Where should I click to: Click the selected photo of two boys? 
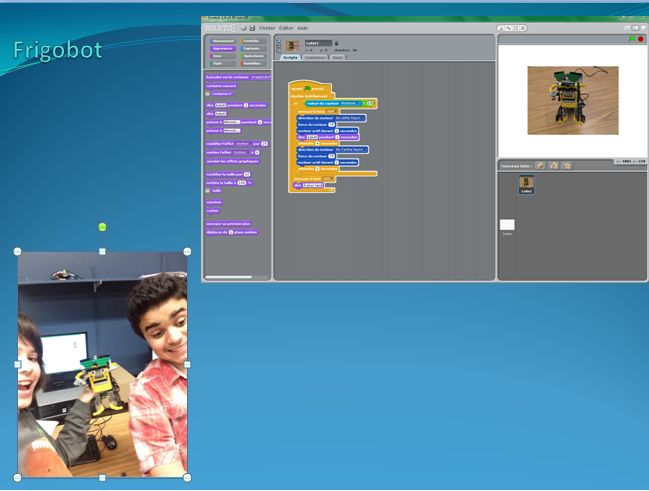pos(102,365)
